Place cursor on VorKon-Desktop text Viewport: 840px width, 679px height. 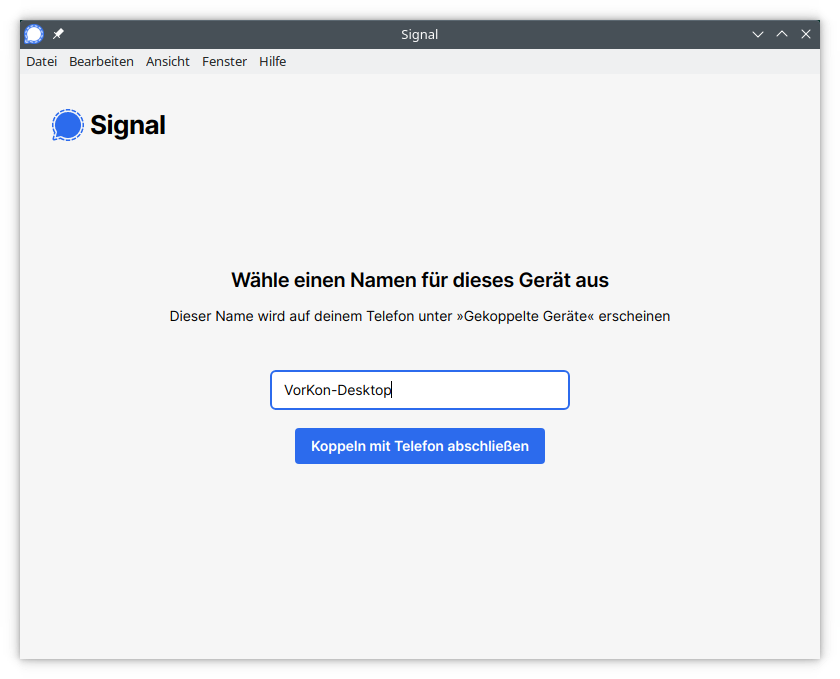pyautogui.click(x=337, y=390)
